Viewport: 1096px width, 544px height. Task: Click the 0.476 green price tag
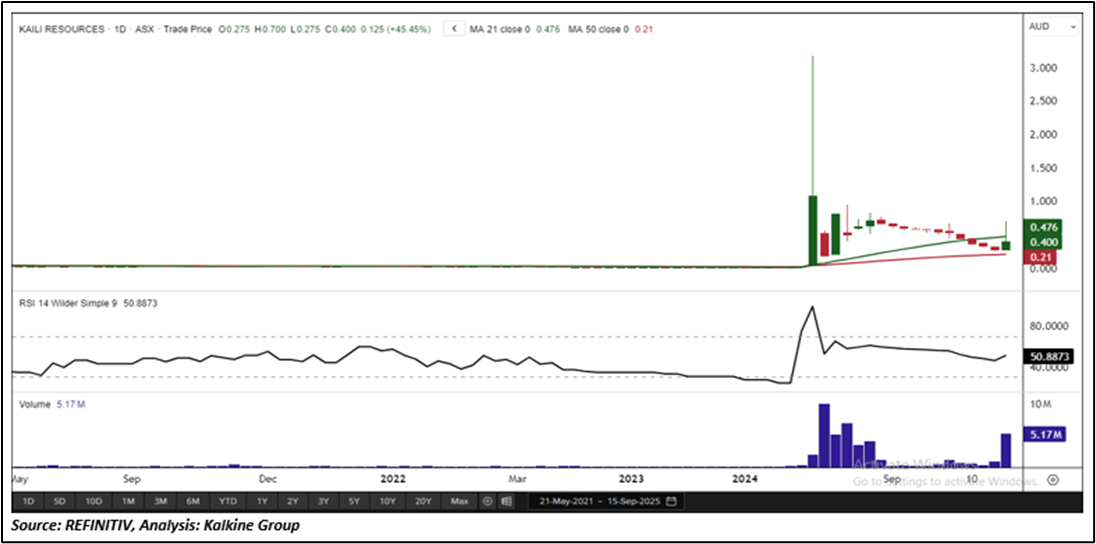(x=1044, y=227)
